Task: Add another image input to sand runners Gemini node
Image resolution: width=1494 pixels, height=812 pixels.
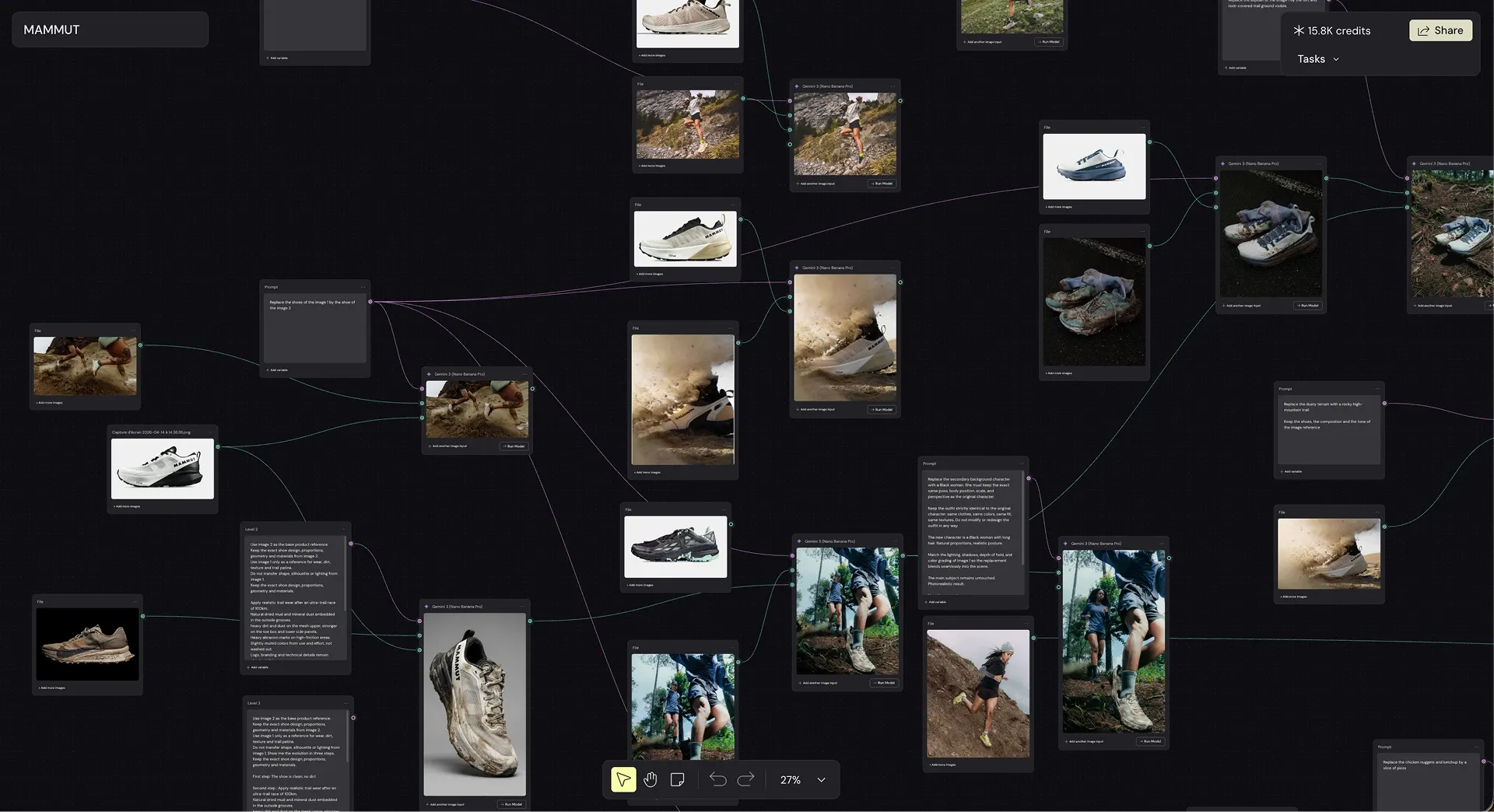Action: point(448,446)
